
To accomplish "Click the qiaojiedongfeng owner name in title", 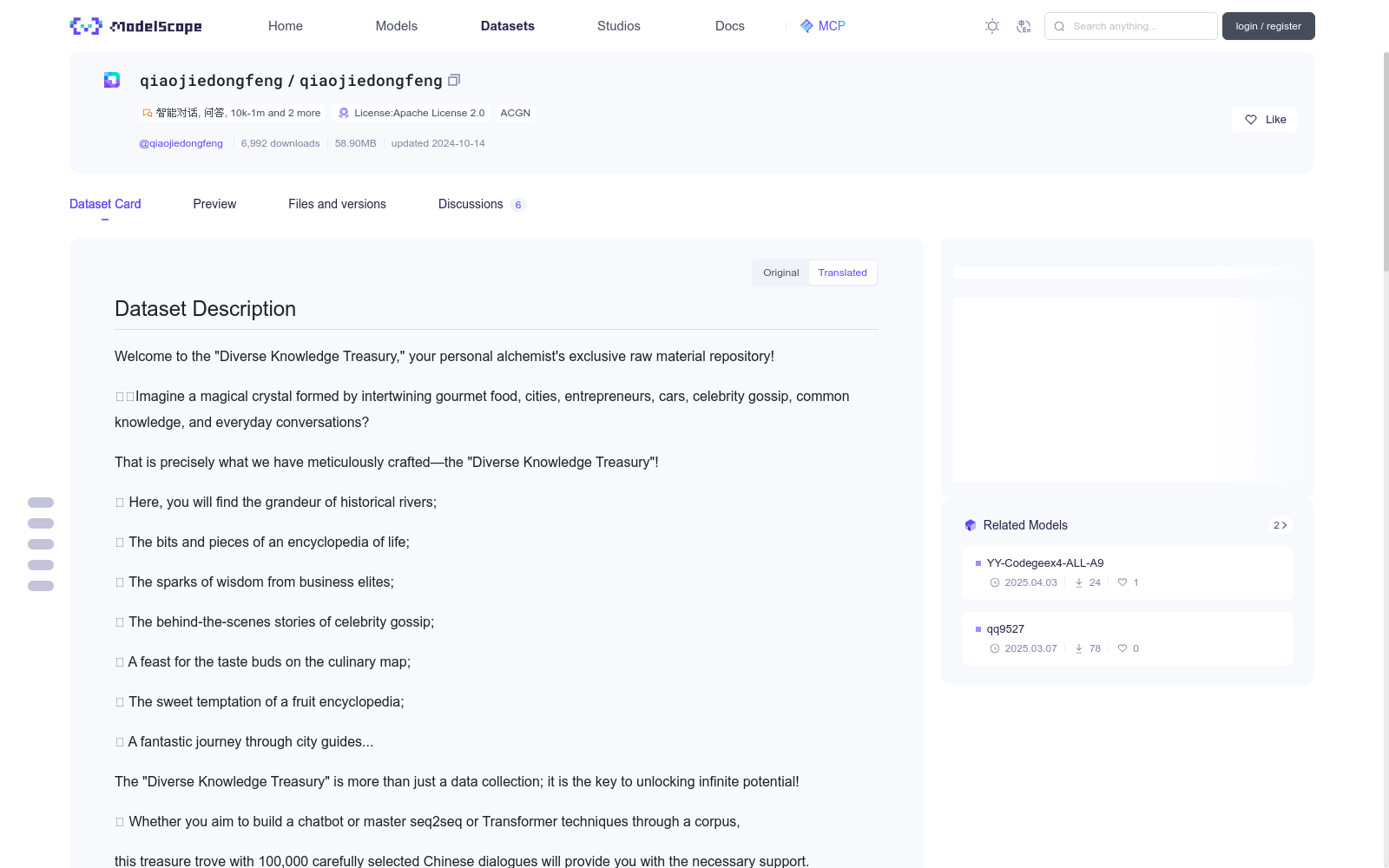I will click(211, 81).
